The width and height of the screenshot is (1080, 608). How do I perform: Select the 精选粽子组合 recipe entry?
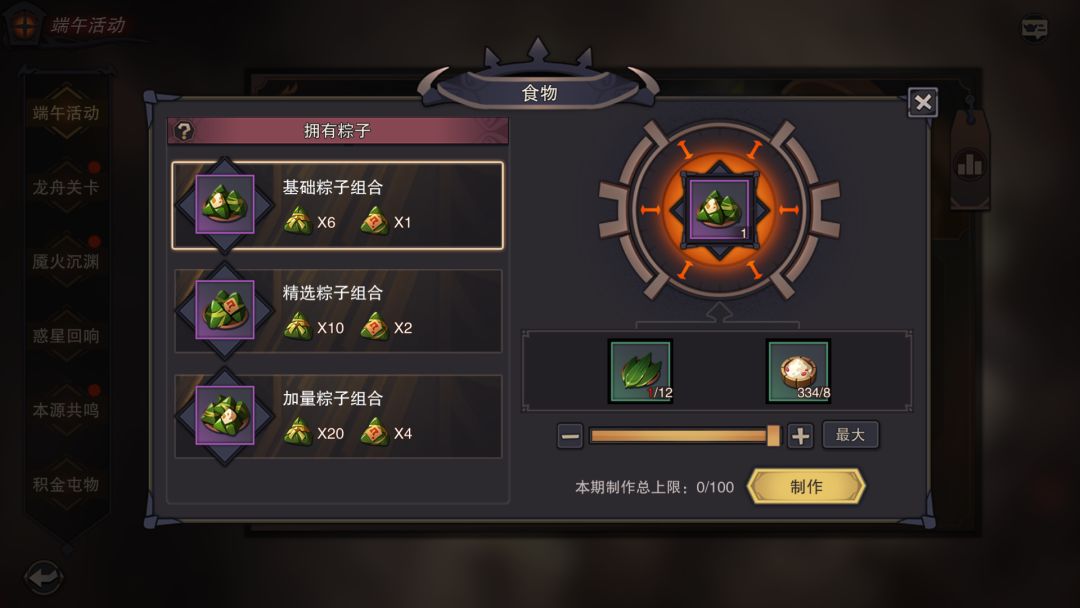338,311
